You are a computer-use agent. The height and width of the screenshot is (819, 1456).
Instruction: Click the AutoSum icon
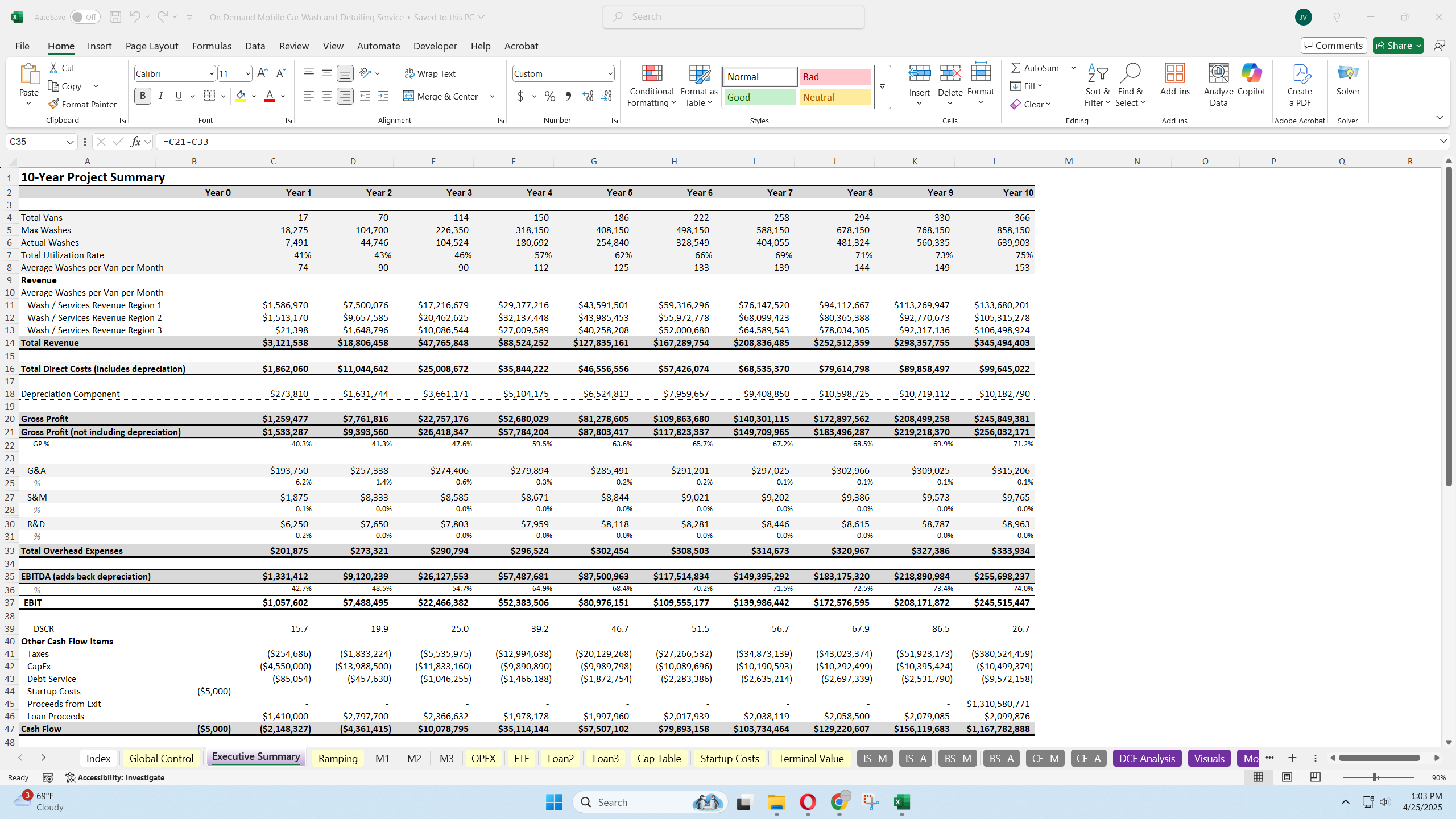[x=1016, y=68]
